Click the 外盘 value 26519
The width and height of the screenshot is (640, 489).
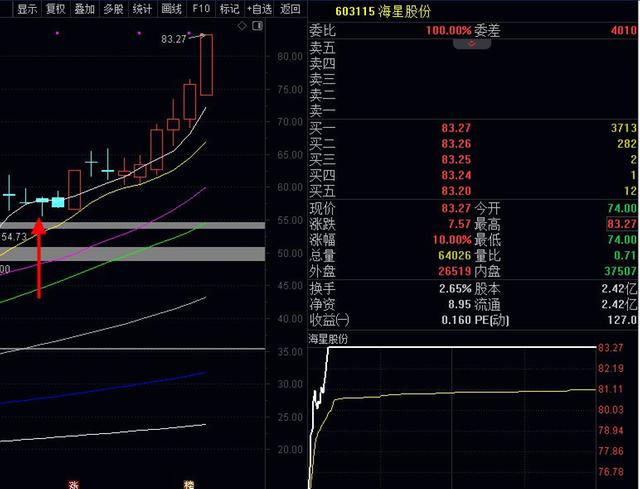(x=454, y=271)
